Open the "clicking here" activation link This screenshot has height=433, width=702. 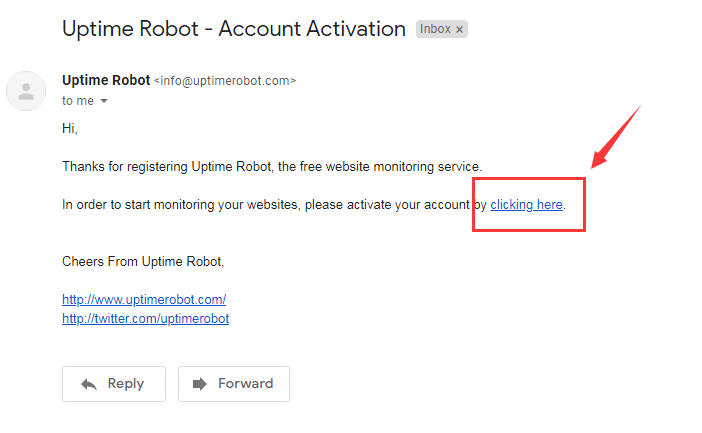(526, 205)
